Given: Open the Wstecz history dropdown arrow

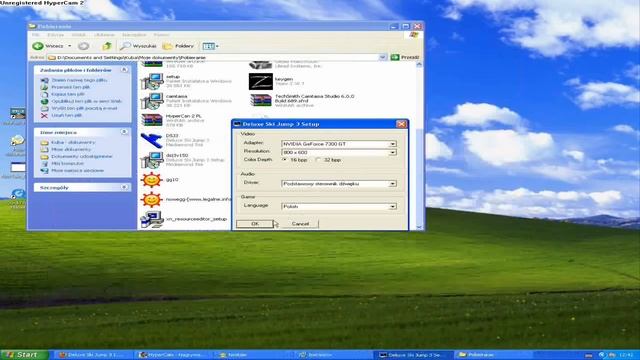Looking at the screenshot, I should tap(69, 46).
